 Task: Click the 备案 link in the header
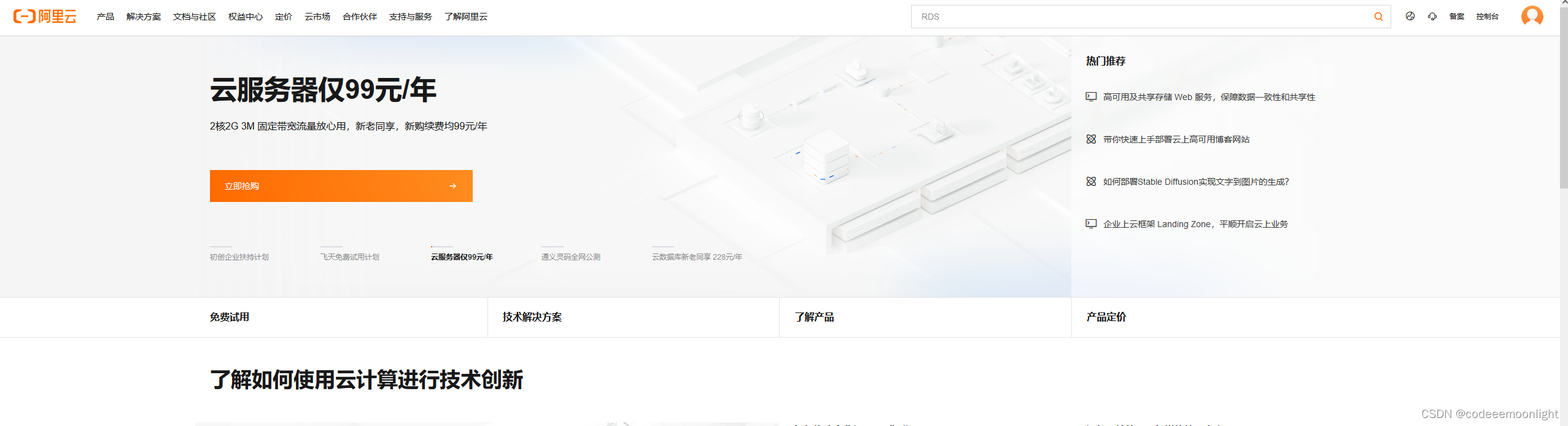click(1457, 17)
